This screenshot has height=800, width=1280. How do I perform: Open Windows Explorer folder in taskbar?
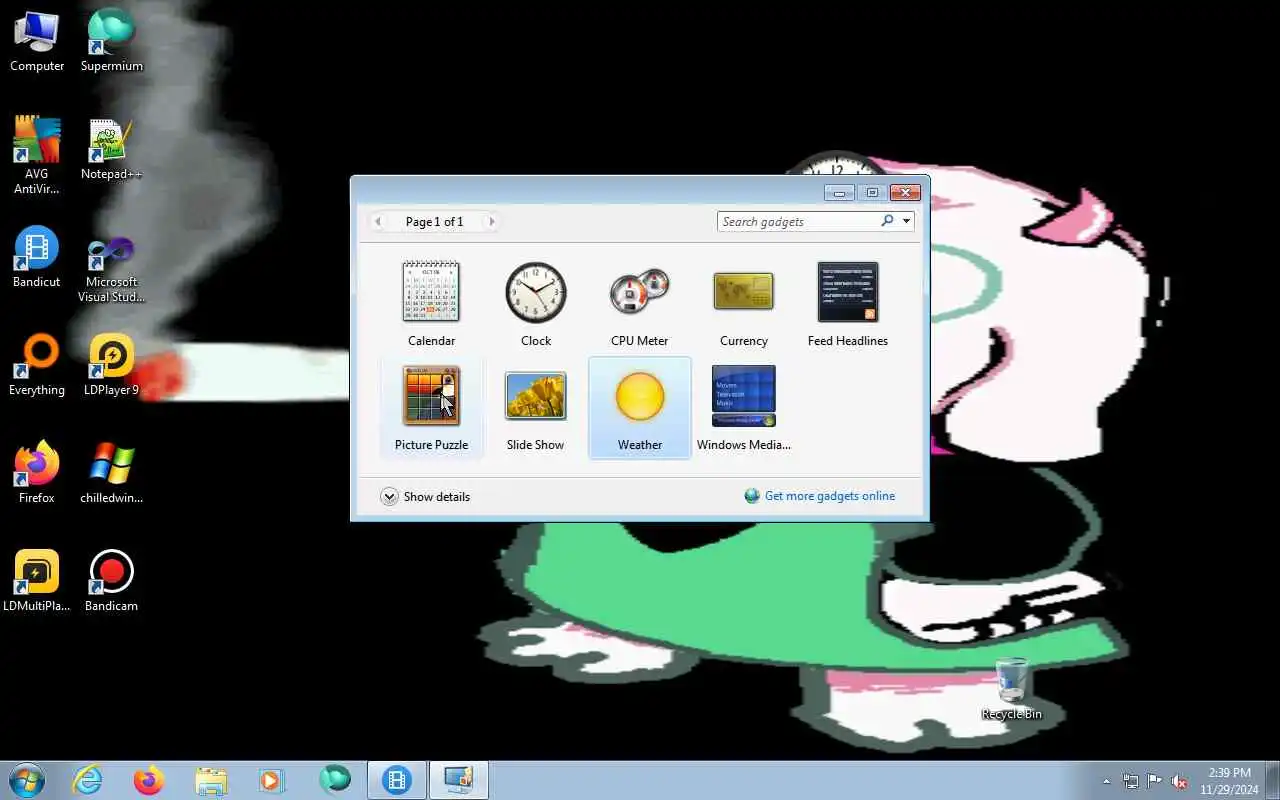pos(211,780)
